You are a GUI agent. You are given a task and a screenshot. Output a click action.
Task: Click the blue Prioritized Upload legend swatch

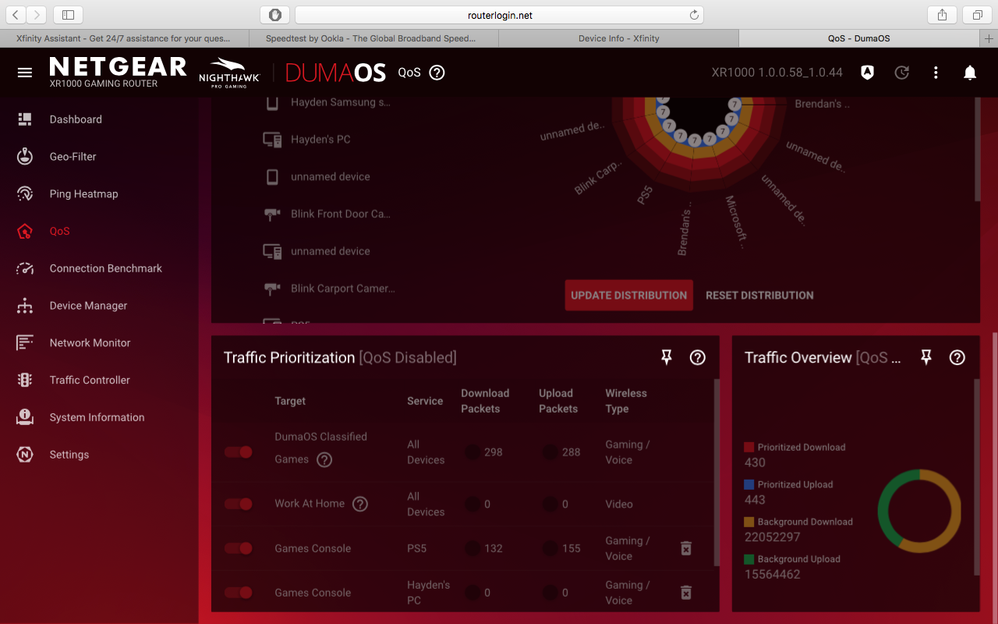click(x=749, y=485)
